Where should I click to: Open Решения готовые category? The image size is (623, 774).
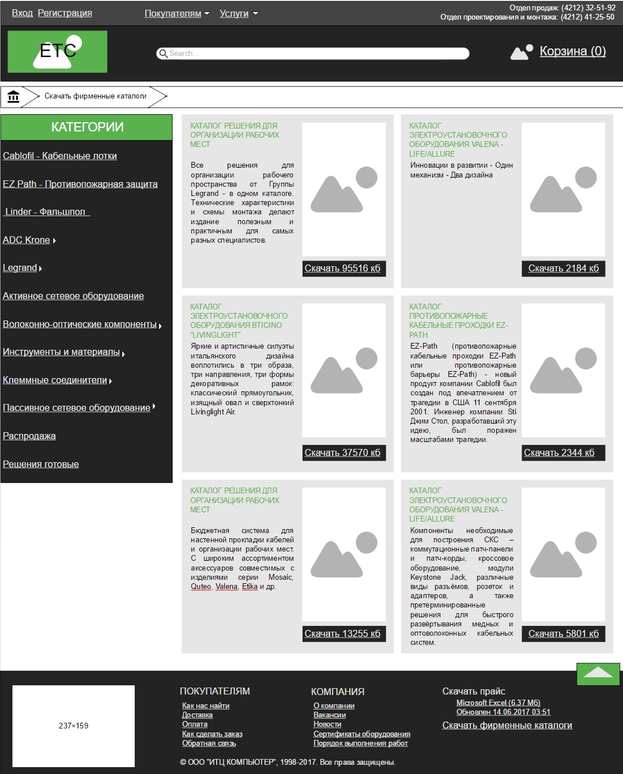click(40, 464)
